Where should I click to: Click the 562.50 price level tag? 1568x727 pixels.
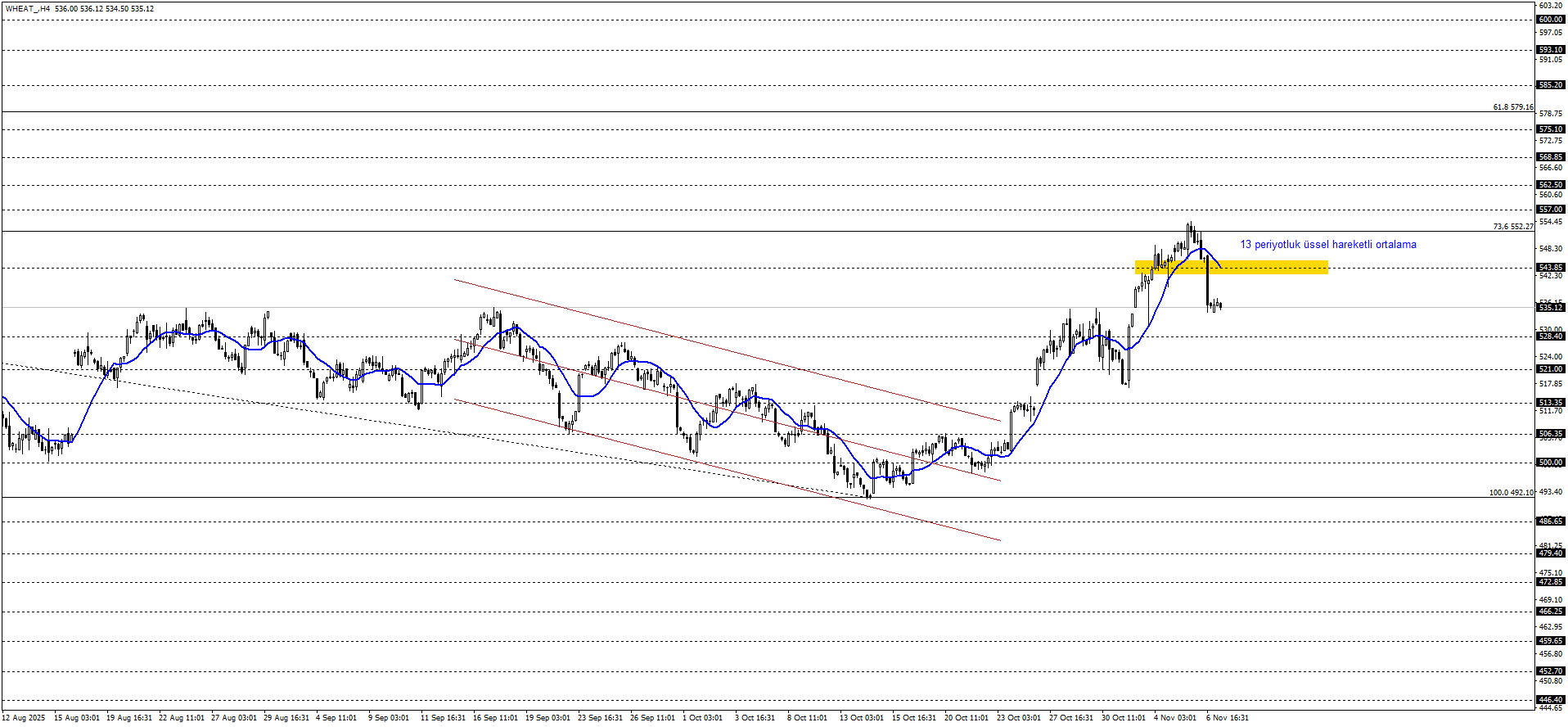1550,185
